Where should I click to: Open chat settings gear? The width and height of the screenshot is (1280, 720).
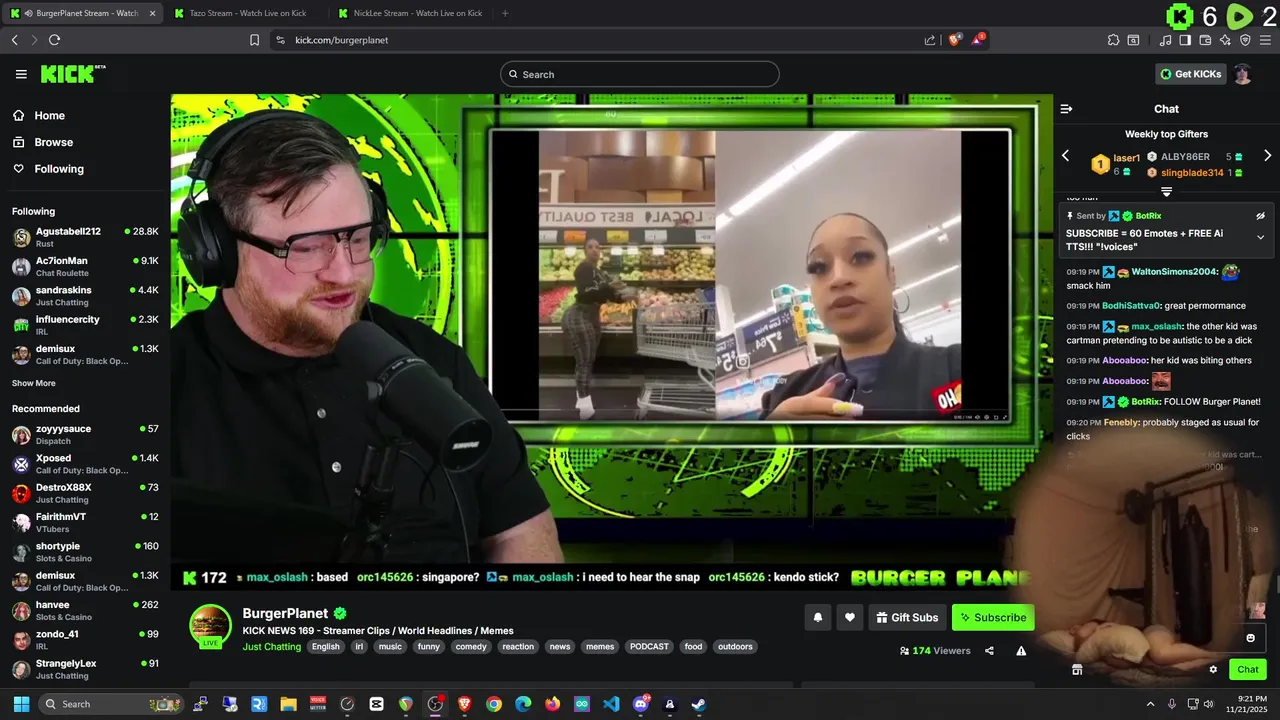coord(1213,670)
